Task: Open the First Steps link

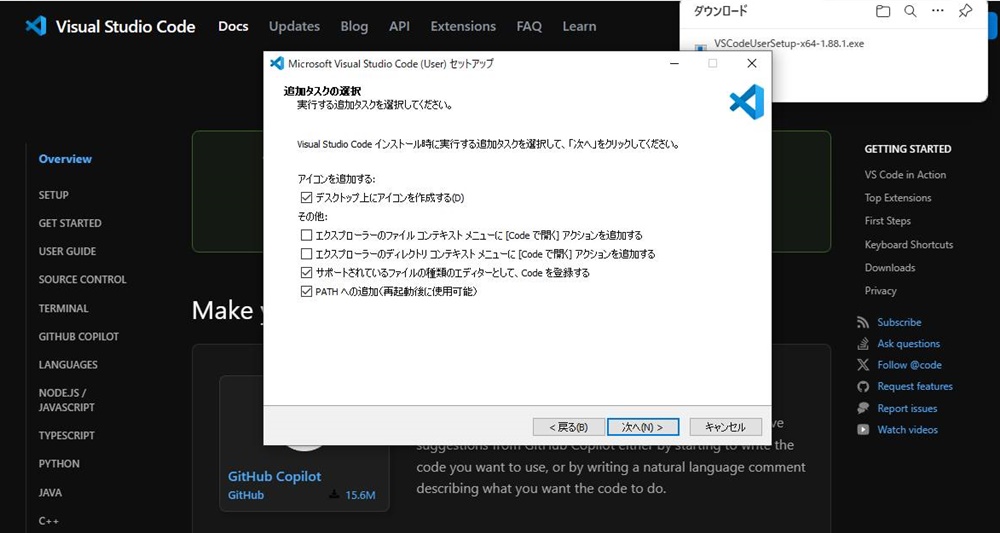Action: [x=888, y=221]
